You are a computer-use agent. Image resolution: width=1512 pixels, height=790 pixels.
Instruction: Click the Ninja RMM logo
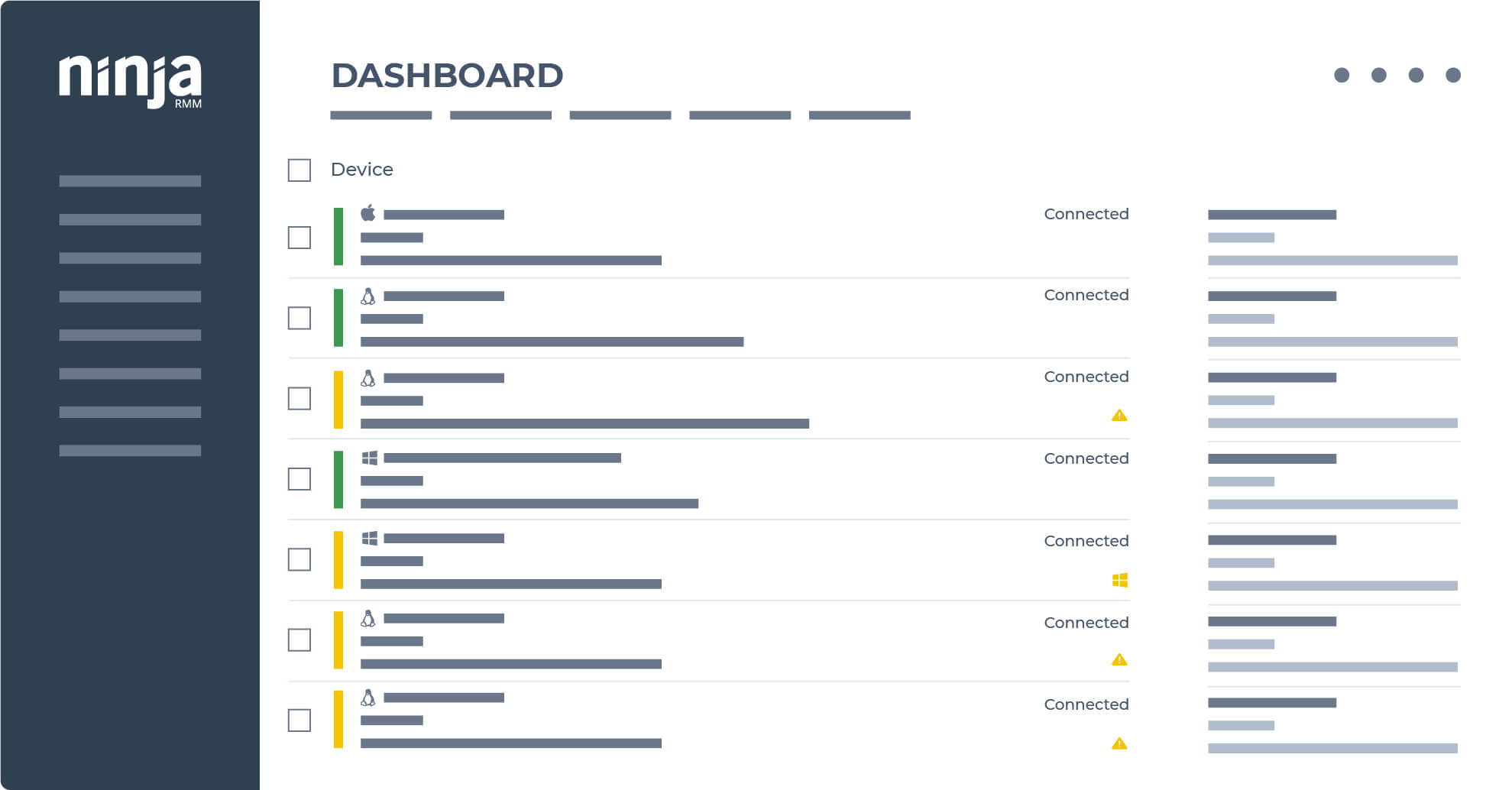coord(131,81)
